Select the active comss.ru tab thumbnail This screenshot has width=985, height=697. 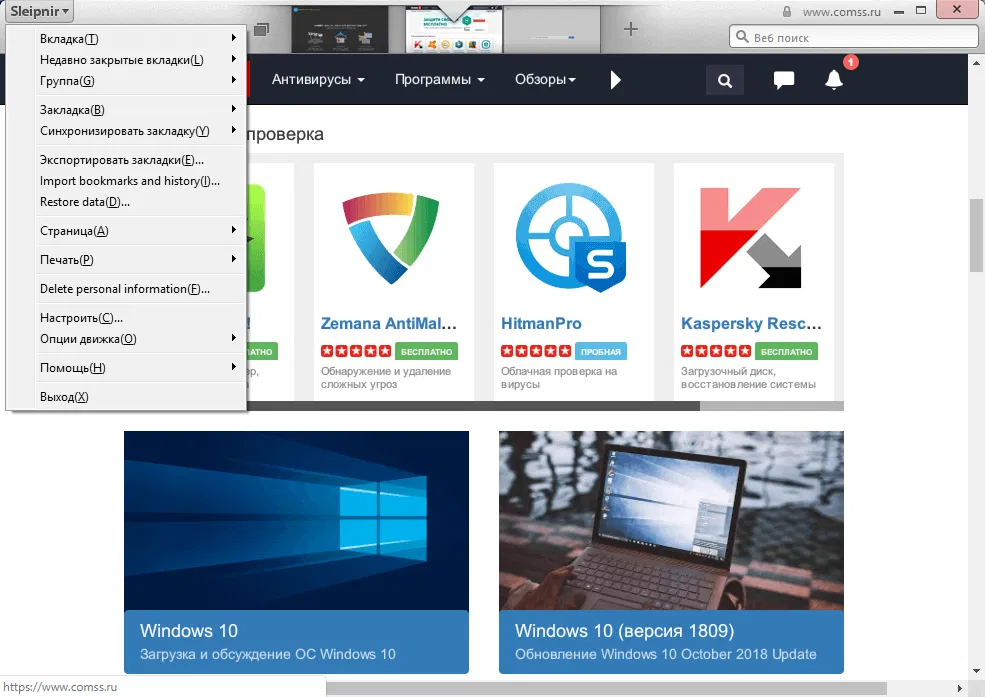(454, 30)
